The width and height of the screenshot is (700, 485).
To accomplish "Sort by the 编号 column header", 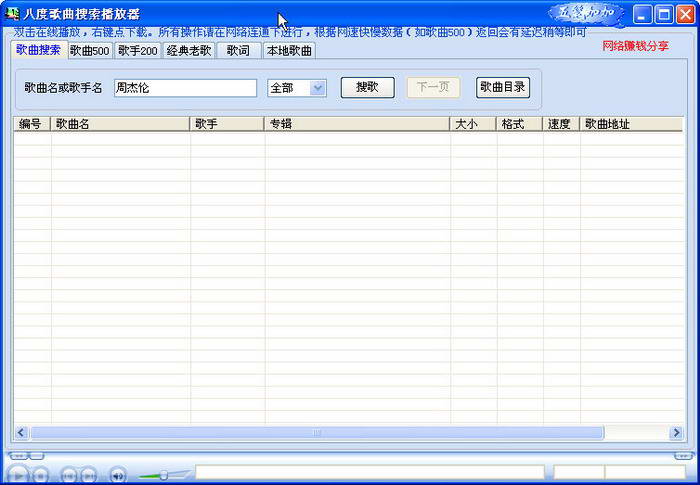I will click(32, 124).
